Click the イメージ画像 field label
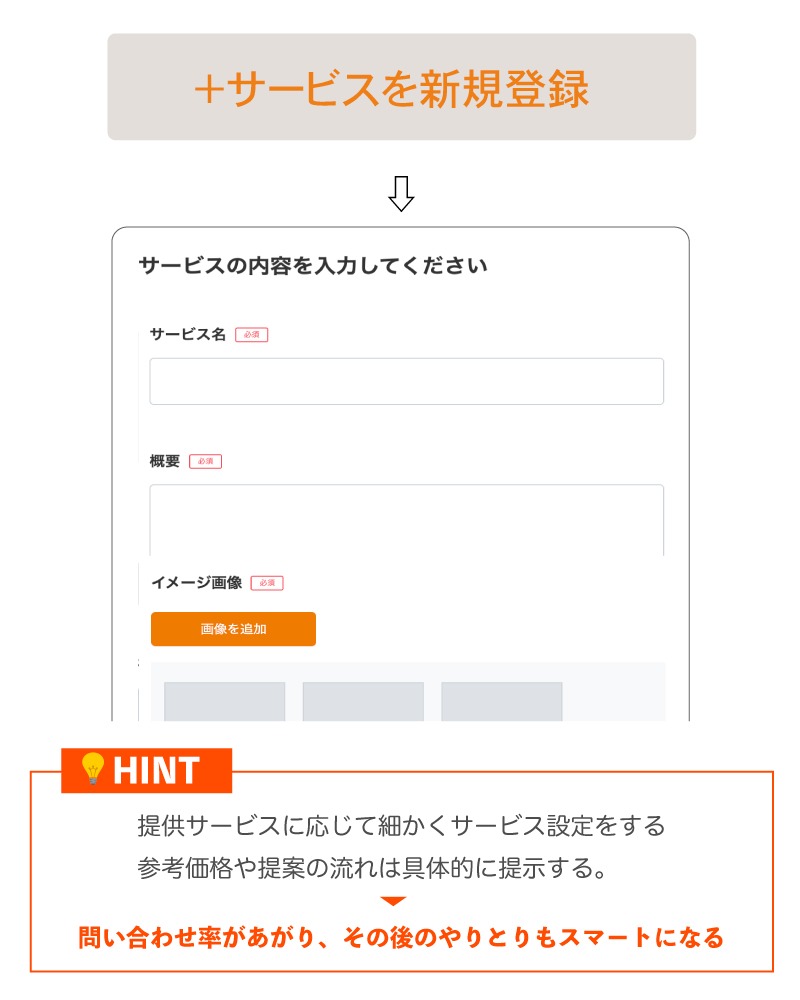 [x=197, y=582]
